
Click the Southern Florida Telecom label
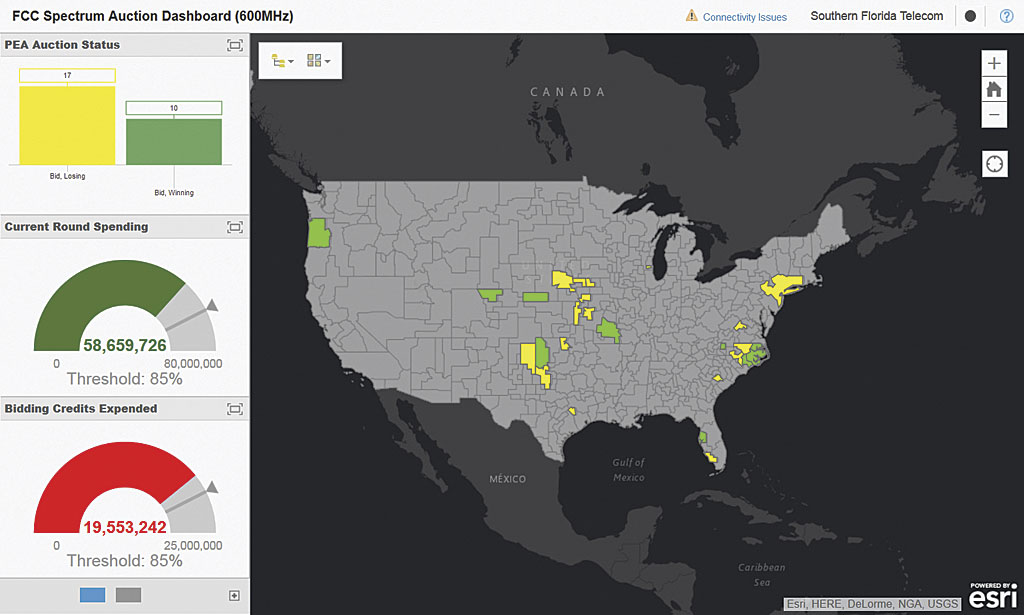[x=876, y=16]
